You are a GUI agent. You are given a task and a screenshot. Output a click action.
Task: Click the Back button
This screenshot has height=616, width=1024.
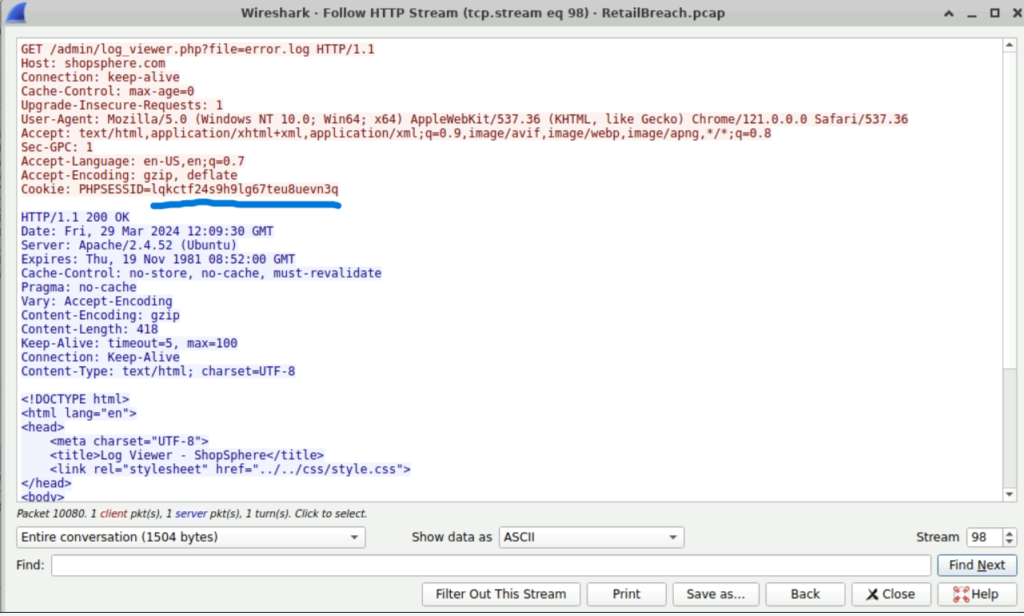pyautogui.click(x=805, y=594)
